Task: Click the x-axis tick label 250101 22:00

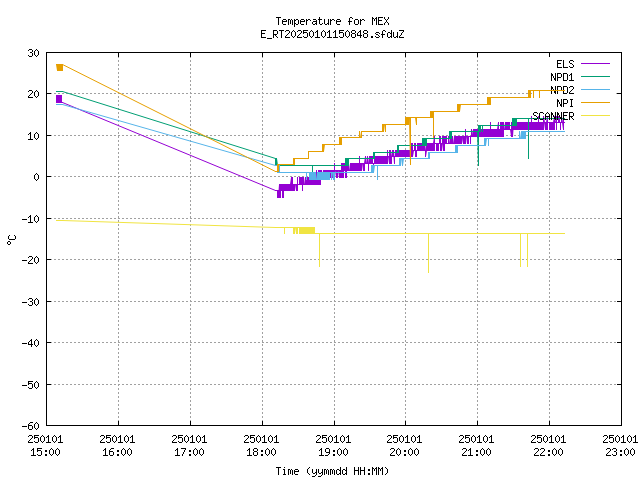Action: point(548,446)
